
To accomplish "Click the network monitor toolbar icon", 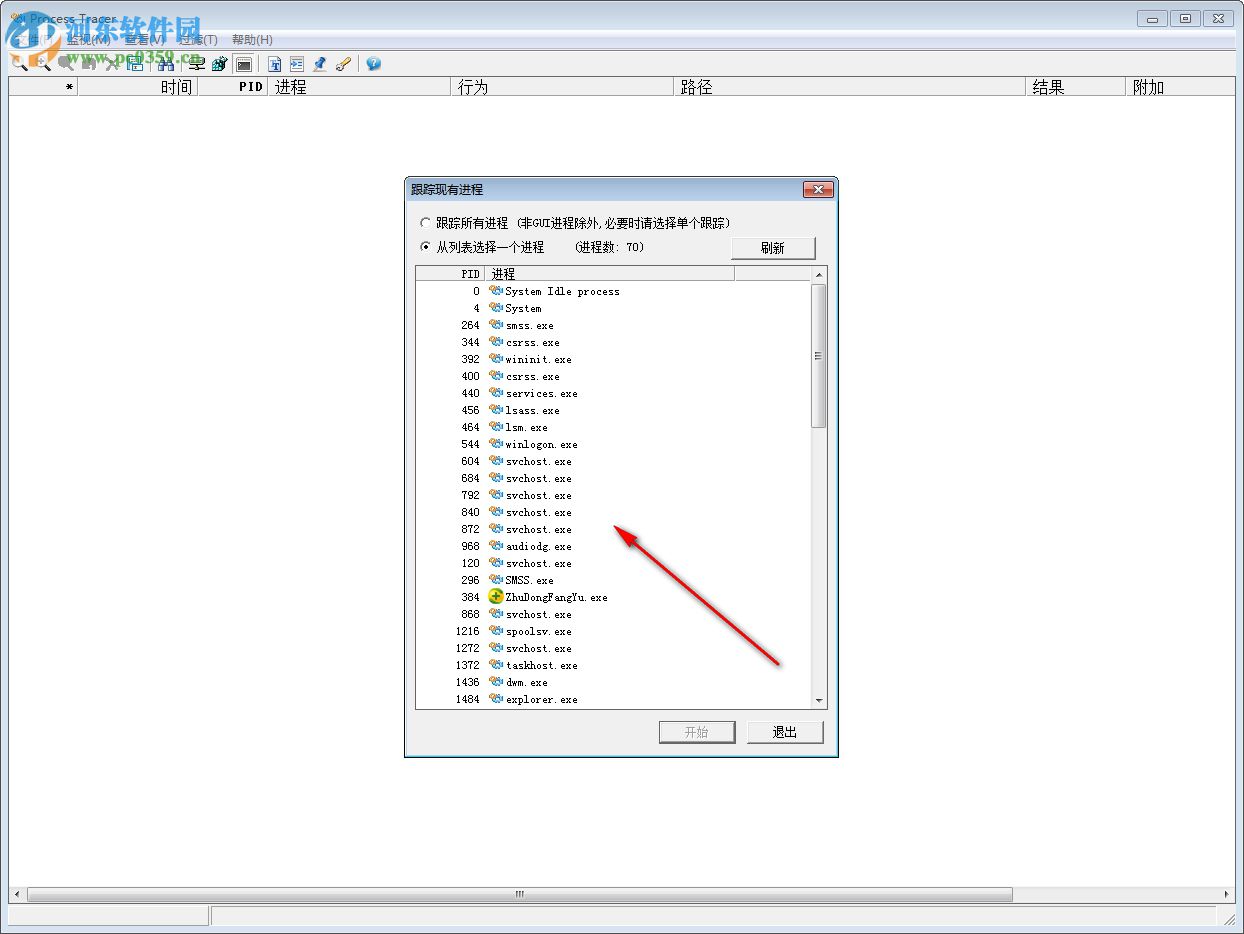I will click(196, 63).
